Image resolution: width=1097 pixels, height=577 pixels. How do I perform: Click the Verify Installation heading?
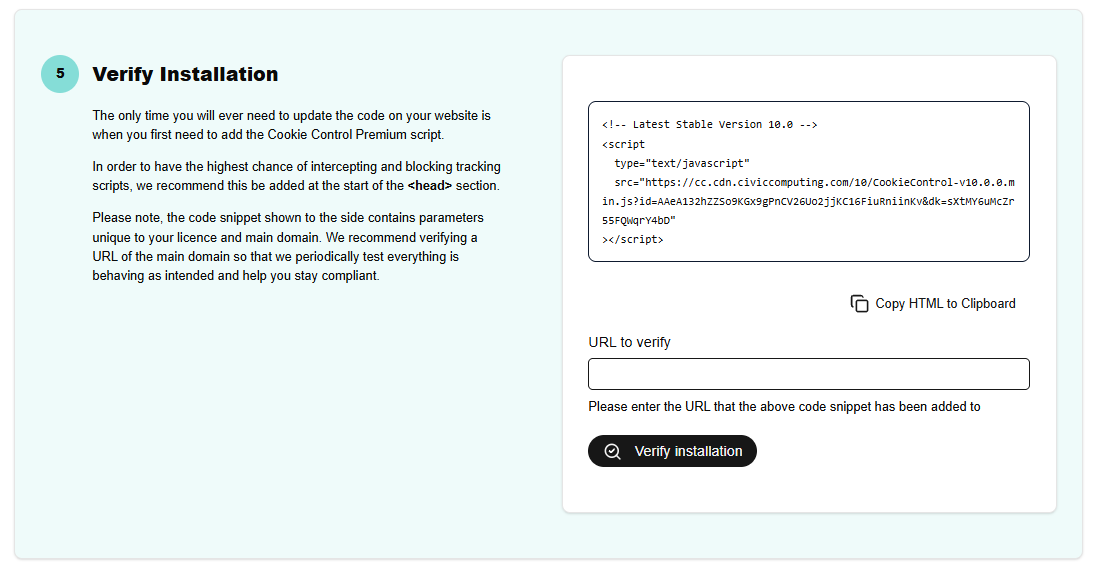point(185,74)
